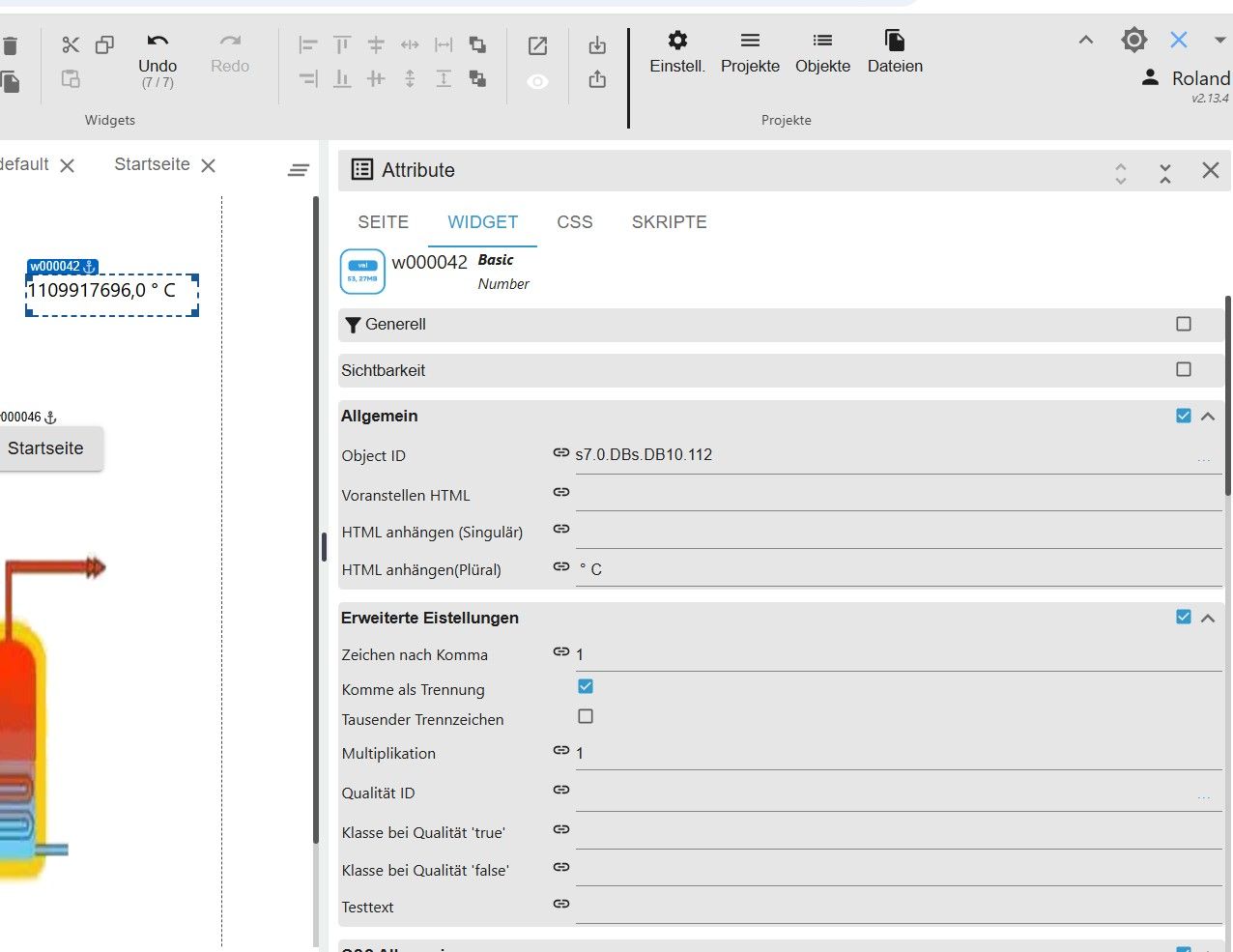Viewport: 1233px width, 952px height.
Task: Toggle Komme als Trennung checkbox
Action: [586, 687]
